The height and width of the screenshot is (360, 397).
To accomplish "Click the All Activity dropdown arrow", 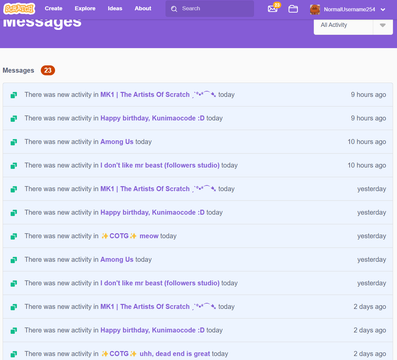I will (x=383, y=25).
